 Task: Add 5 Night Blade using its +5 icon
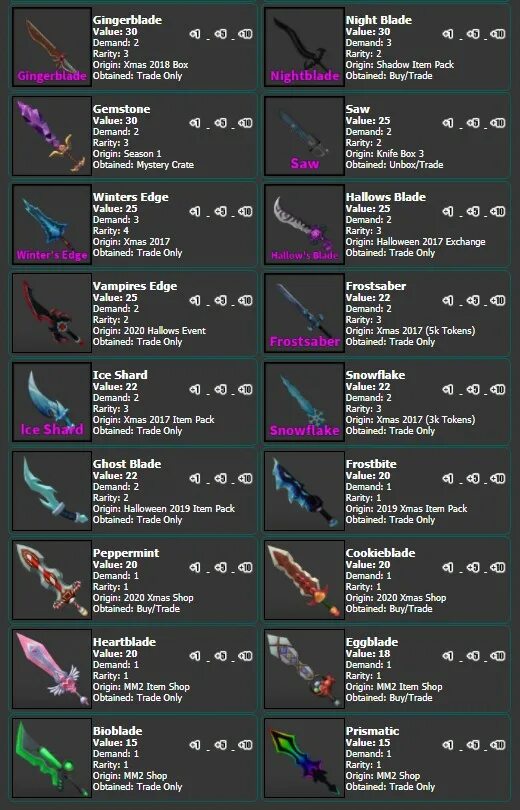click(x=472, y=34)
